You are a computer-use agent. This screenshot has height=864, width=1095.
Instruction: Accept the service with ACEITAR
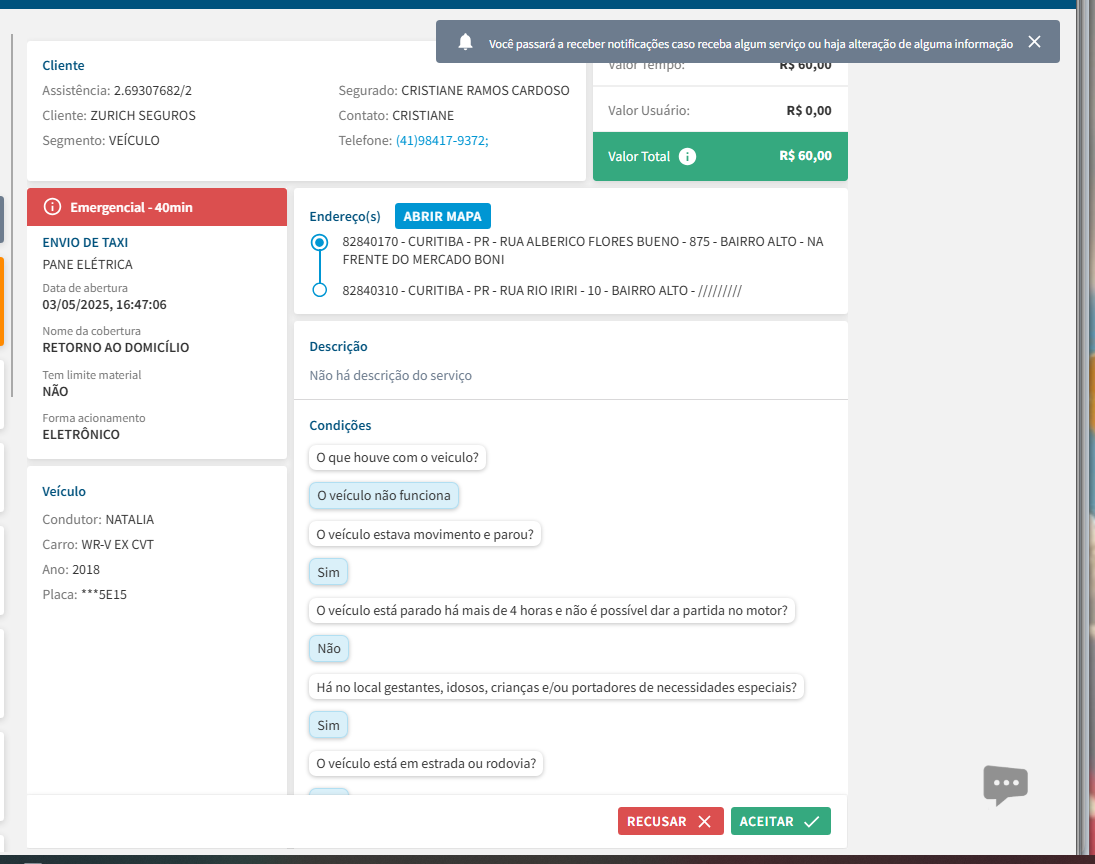coord(781,821)
